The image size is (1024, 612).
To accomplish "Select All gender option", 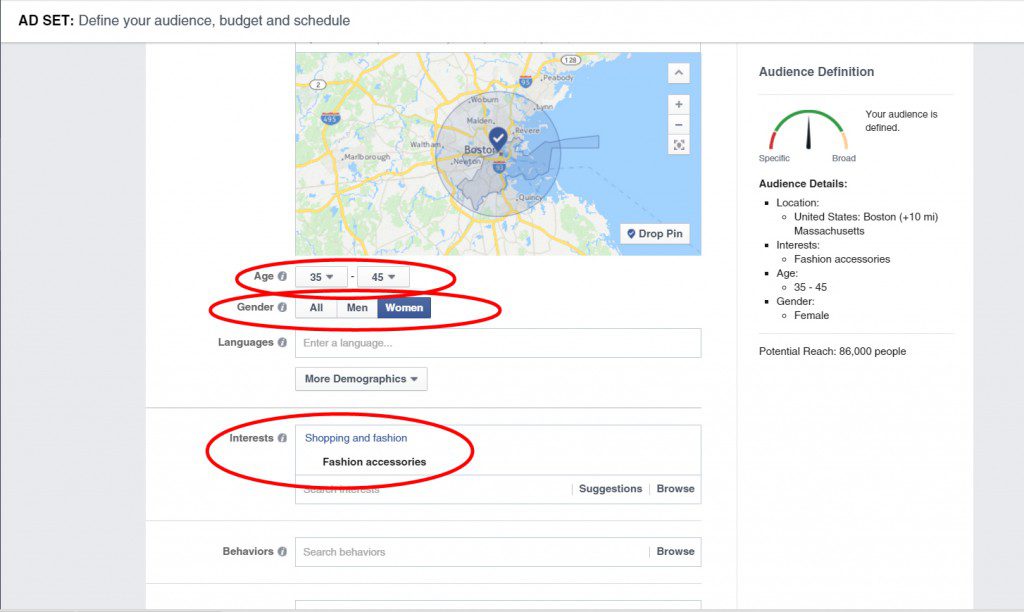I will pyautogui.click(x=316, y=308).
